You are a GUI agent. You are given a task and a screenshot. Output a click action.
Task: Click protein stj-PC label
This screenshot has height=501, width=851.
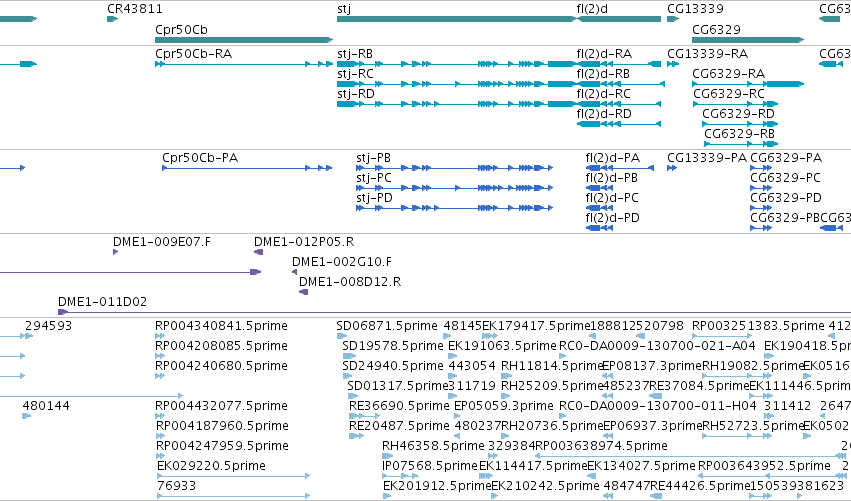pyautogui.click(x=373, y=178)
